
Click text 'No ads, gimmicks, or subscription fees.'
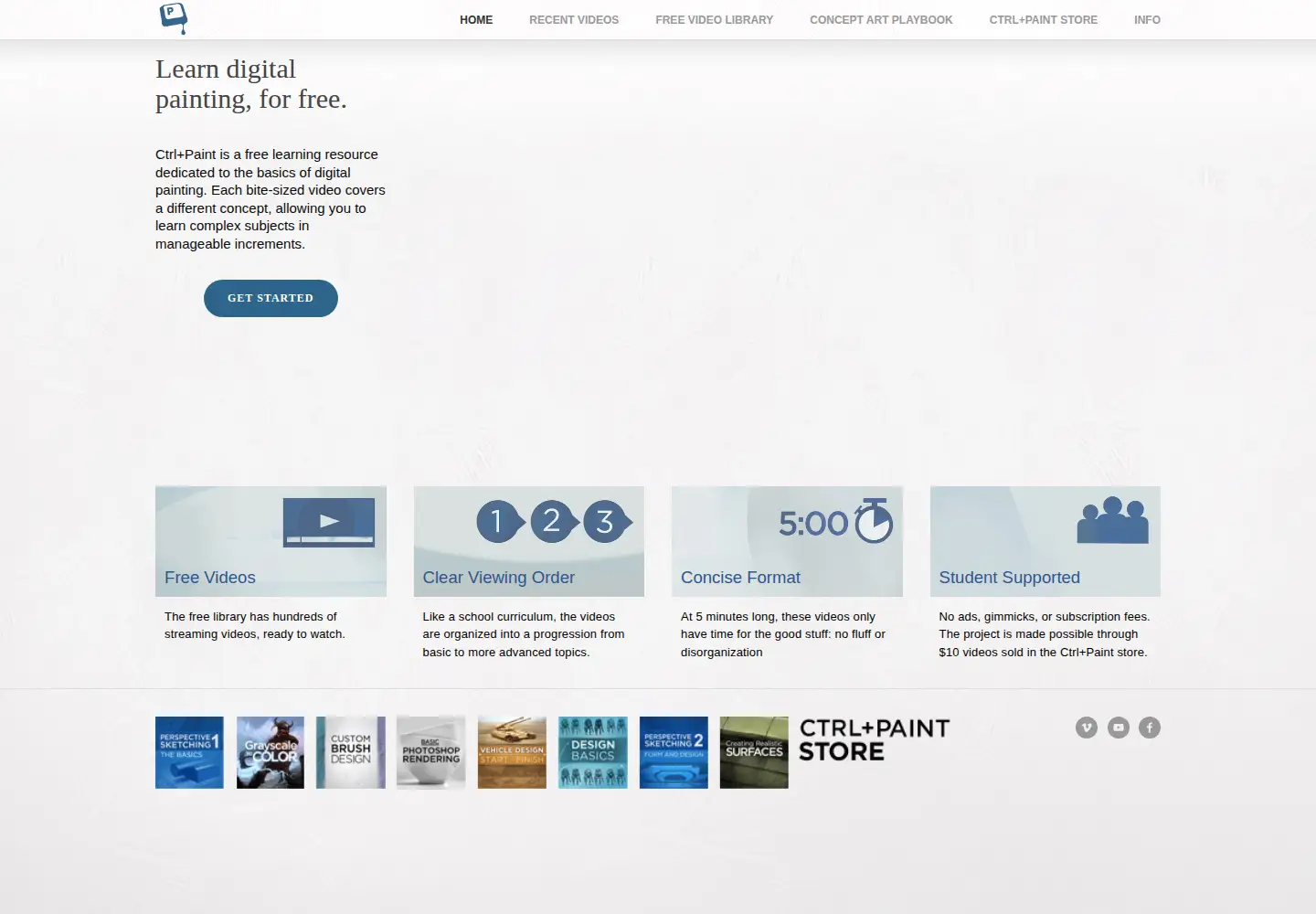click(1045, 617)
